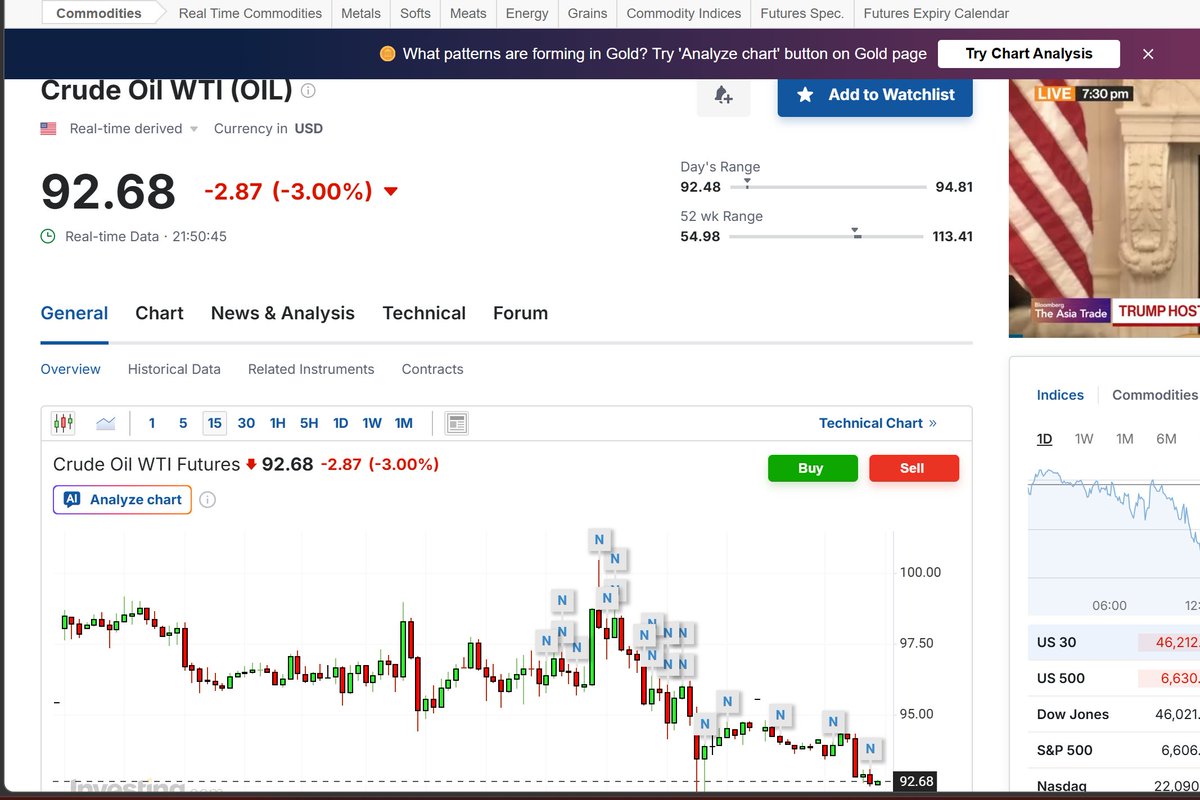
Task: Go to Real Time Commodities
Action: pos(250,13)
